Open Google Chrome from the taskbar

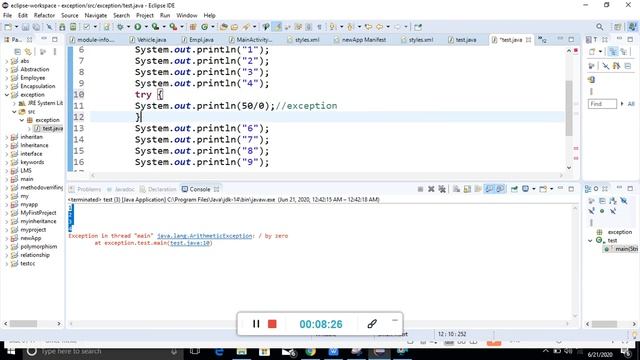pyautogui.click(x=311, y=351)
